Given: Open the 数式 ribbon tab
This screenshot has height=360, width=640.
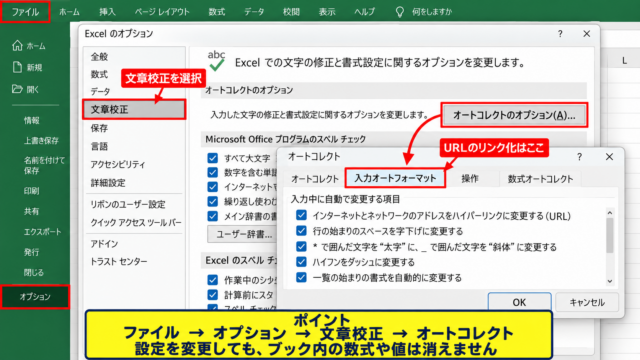Looking at the screenshot, I should click(x=216, y=12).
